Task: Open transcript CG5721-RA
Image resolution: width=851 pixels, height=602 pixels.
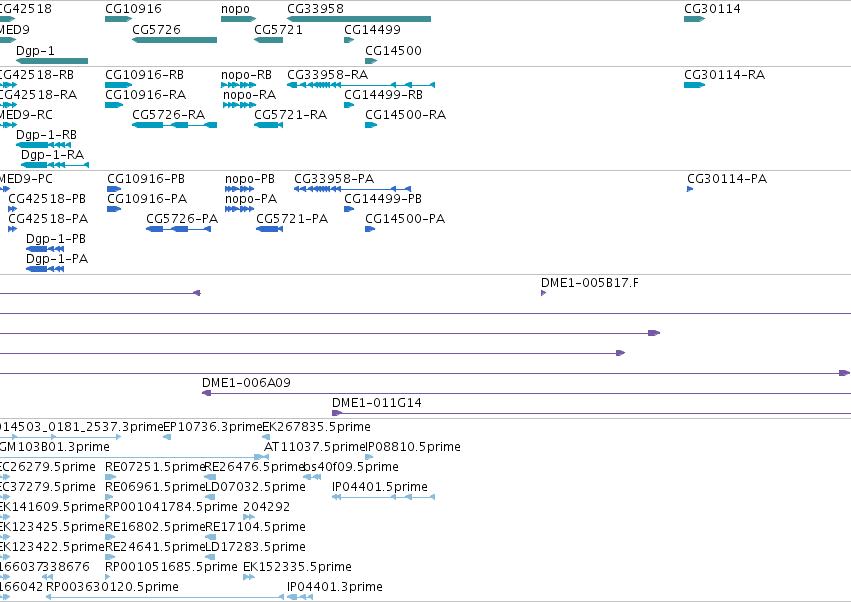Action: click(290, 115)
